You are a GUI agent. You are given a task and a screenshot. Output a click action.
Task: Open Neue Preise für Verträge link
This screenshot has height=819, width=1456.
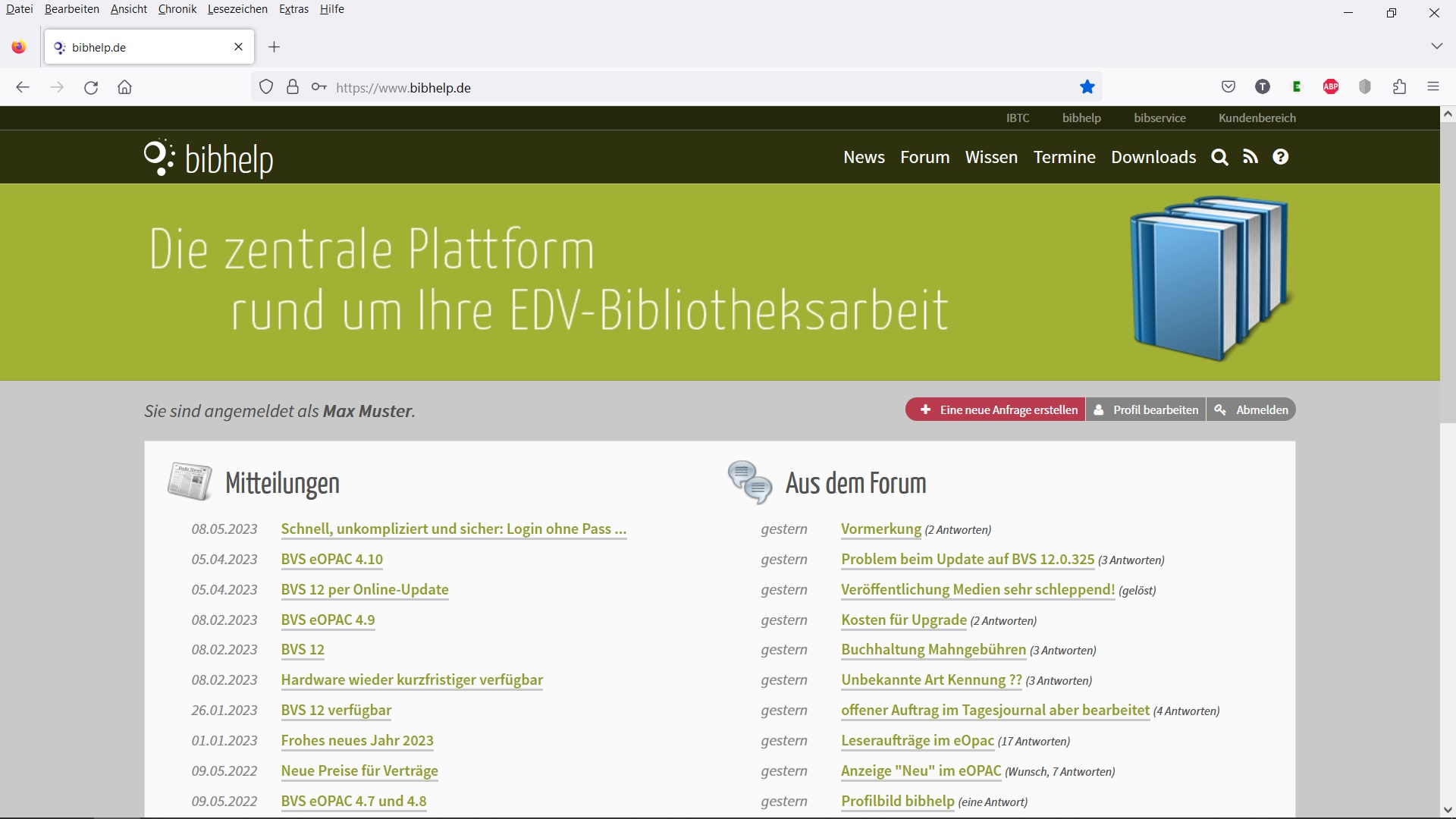(359, 771)
